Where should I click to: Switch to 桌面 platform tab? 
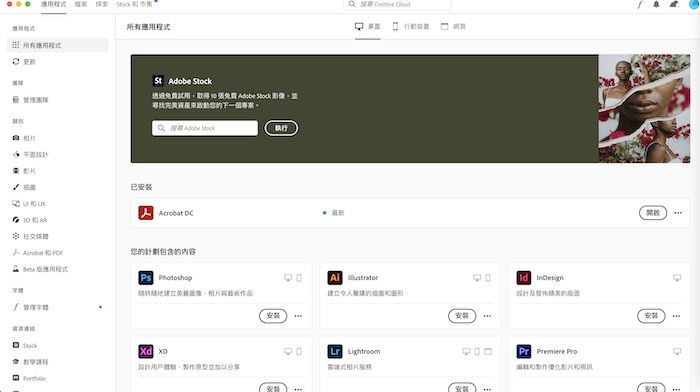368,27
